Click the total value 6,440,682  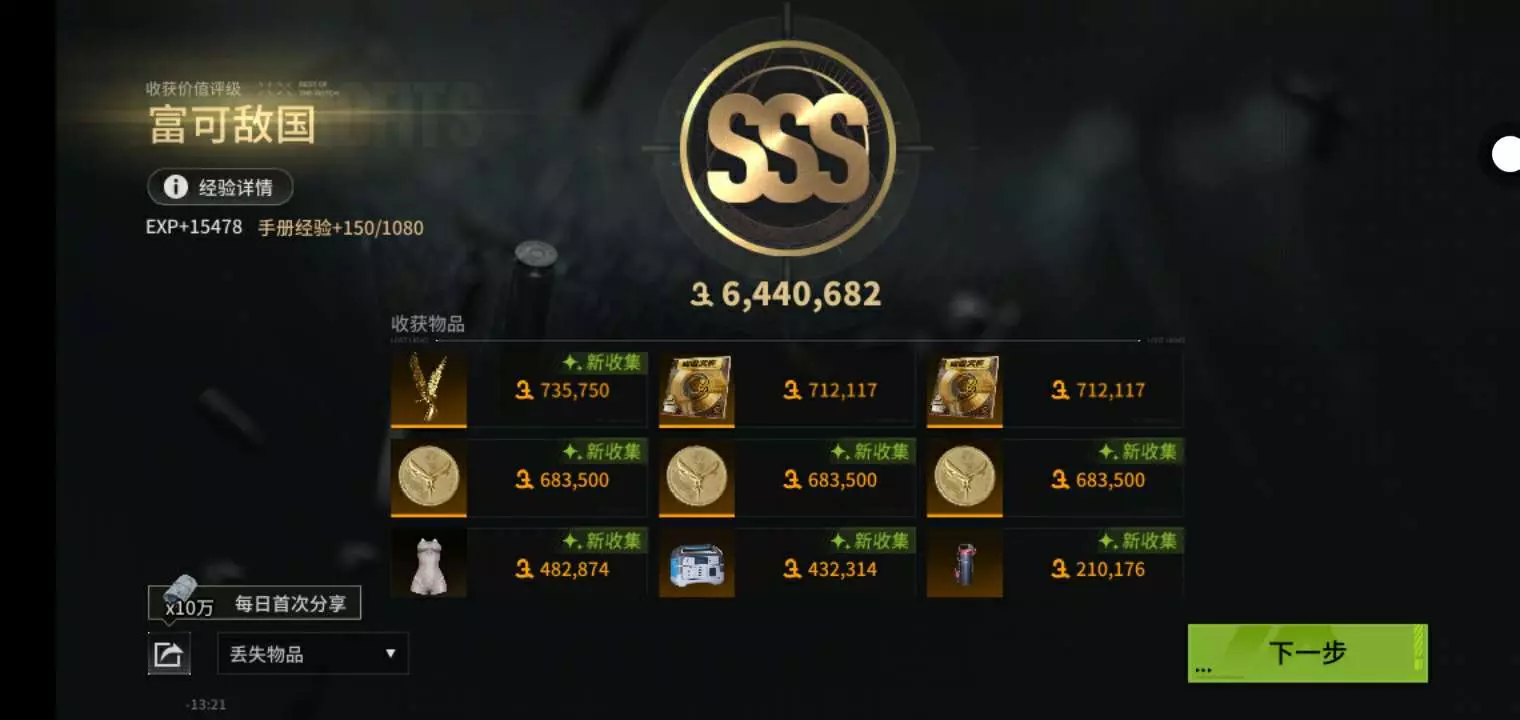(787, 294)
